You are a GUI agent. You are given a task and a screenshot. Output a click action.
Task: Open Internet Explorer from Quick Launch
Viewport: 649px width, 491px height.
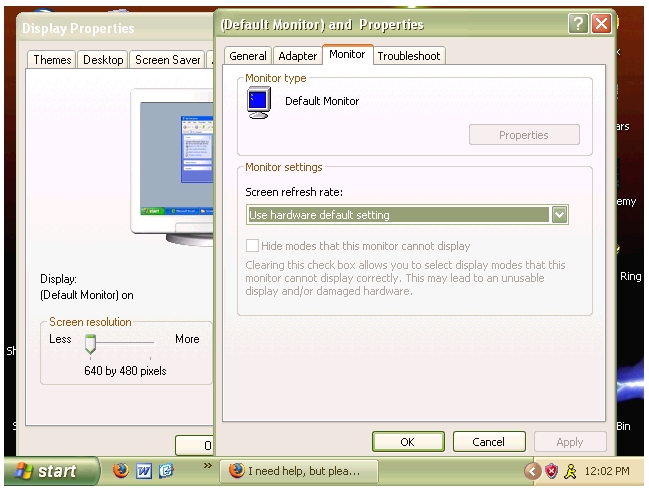pos(165,471)
